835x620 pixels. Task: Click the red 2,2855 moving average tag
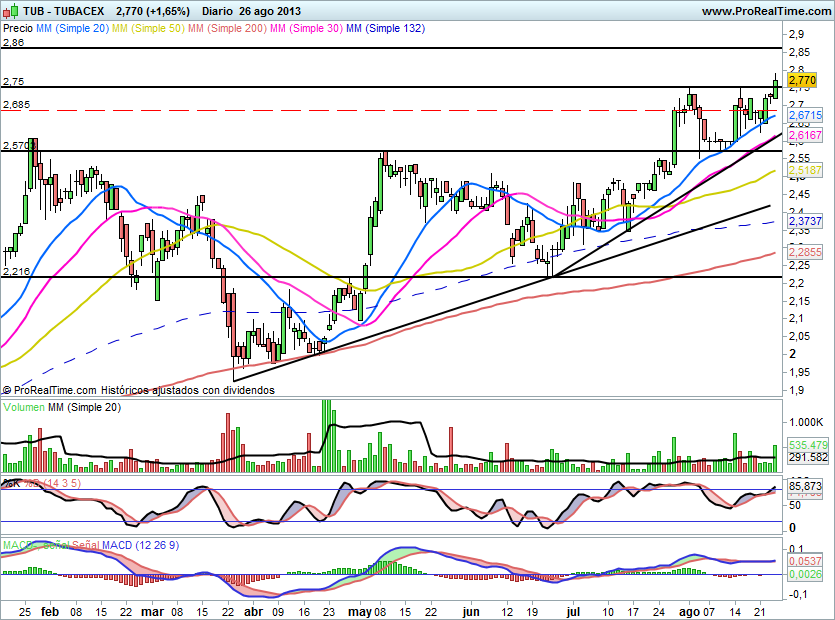click(x=804, y=253)
